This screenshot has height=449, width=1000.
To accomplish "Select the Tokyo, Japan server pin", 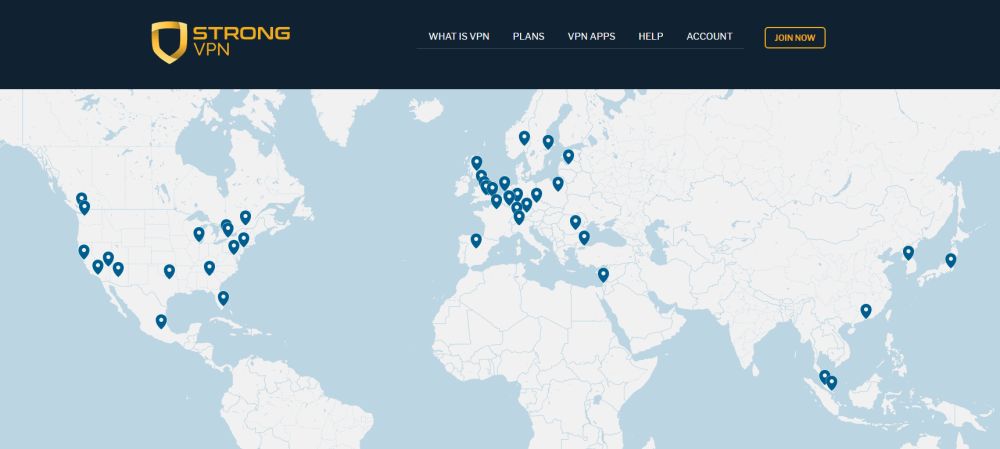I will 951,260.
